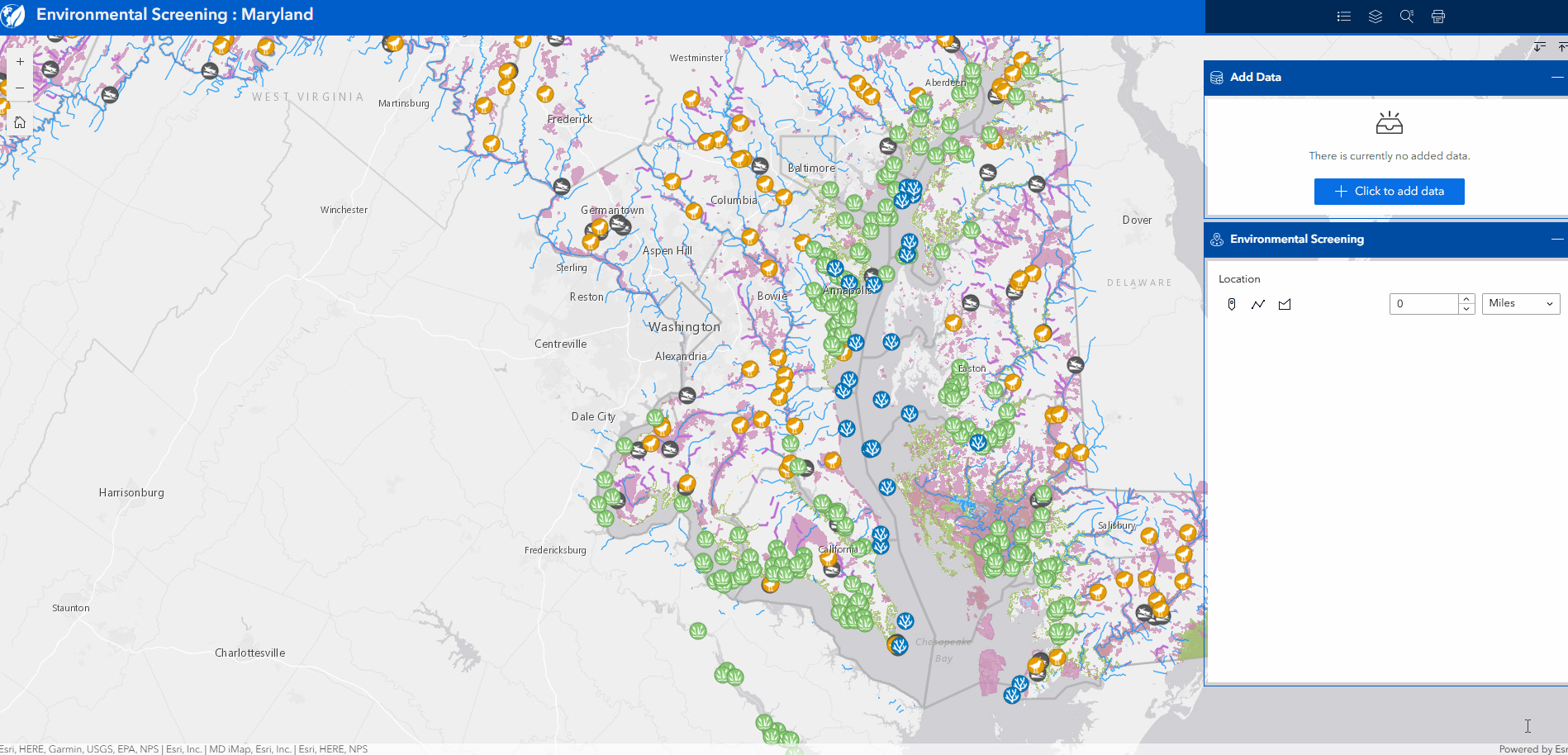Screen dimensions: 1568x755
Task: Click the Dale City label on the map
Action: (593, 416)
